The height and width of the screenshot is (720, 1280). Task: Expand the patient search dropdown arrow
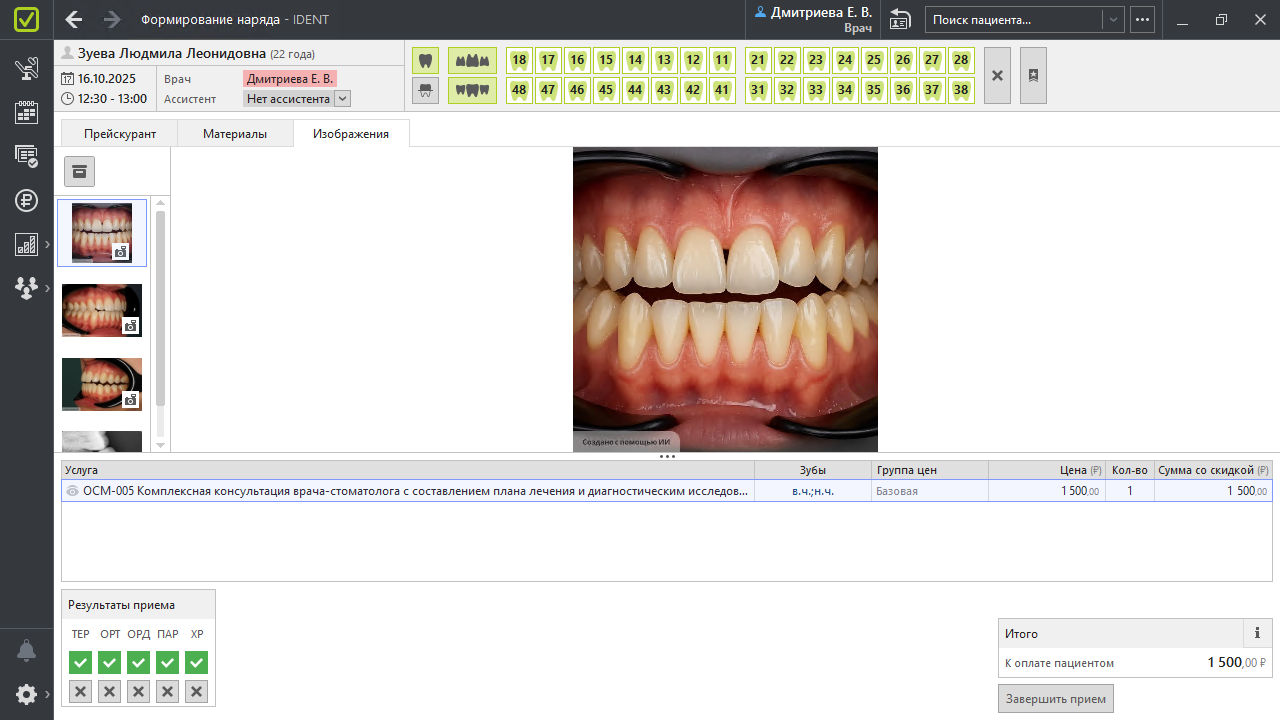[x=1112, y=20]
